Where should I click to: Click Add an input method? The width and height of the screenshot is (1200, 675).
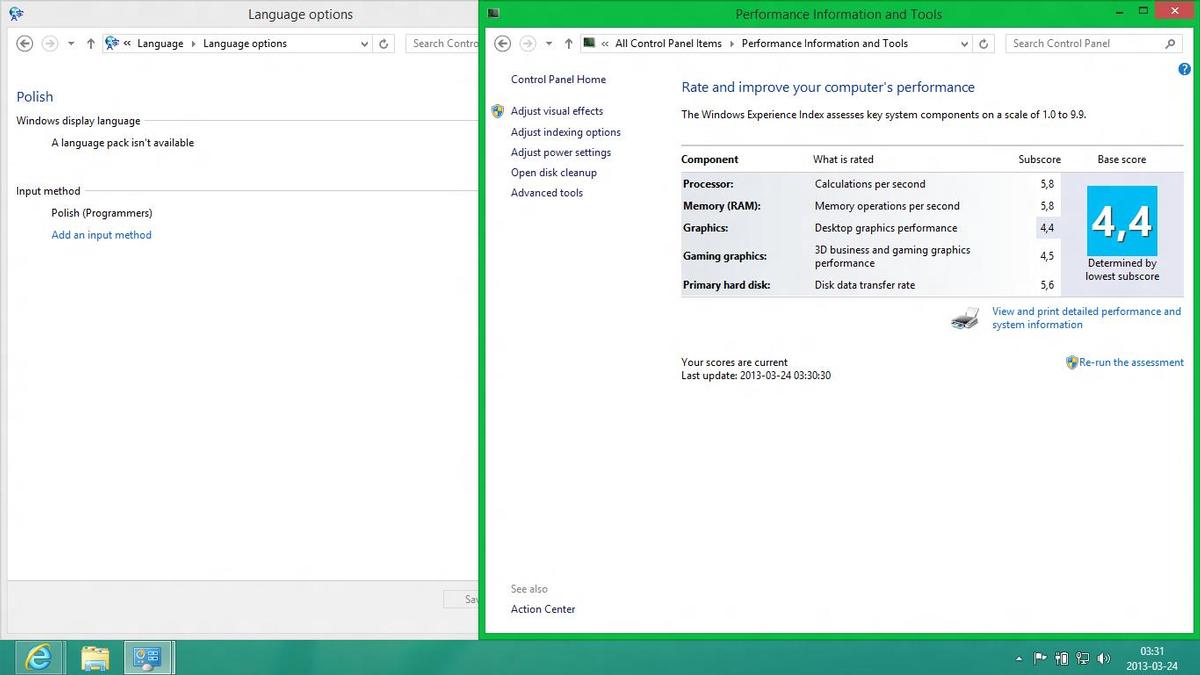point(101,235)
